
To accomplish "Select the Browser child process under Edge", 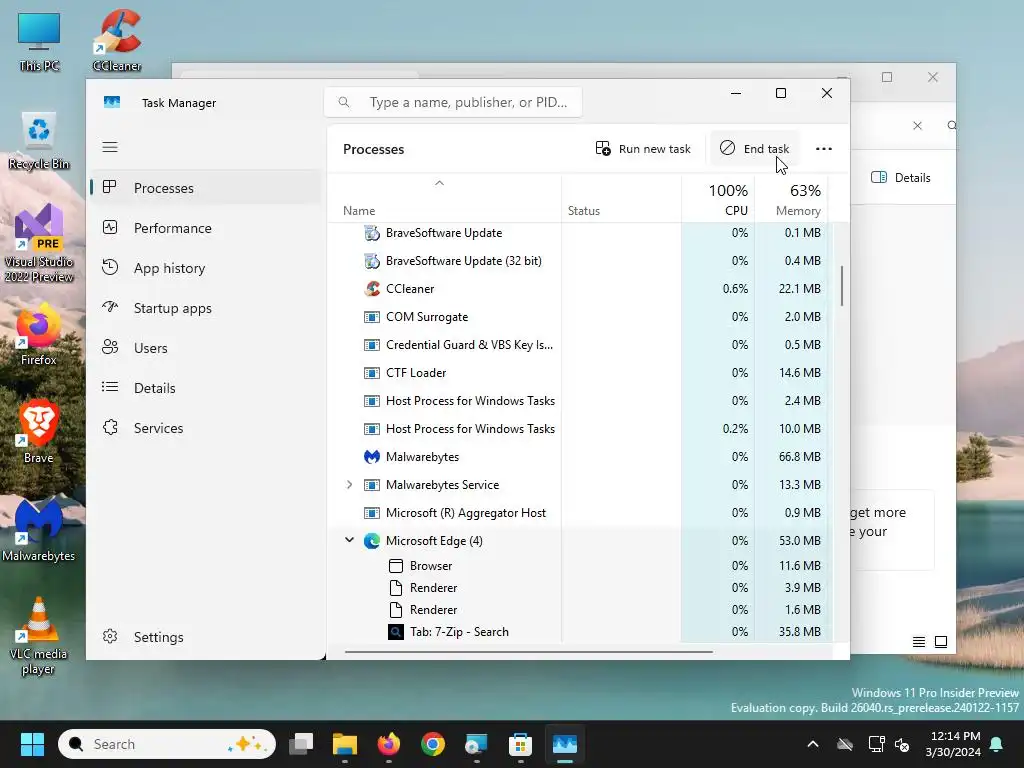I will coord(578,566).
